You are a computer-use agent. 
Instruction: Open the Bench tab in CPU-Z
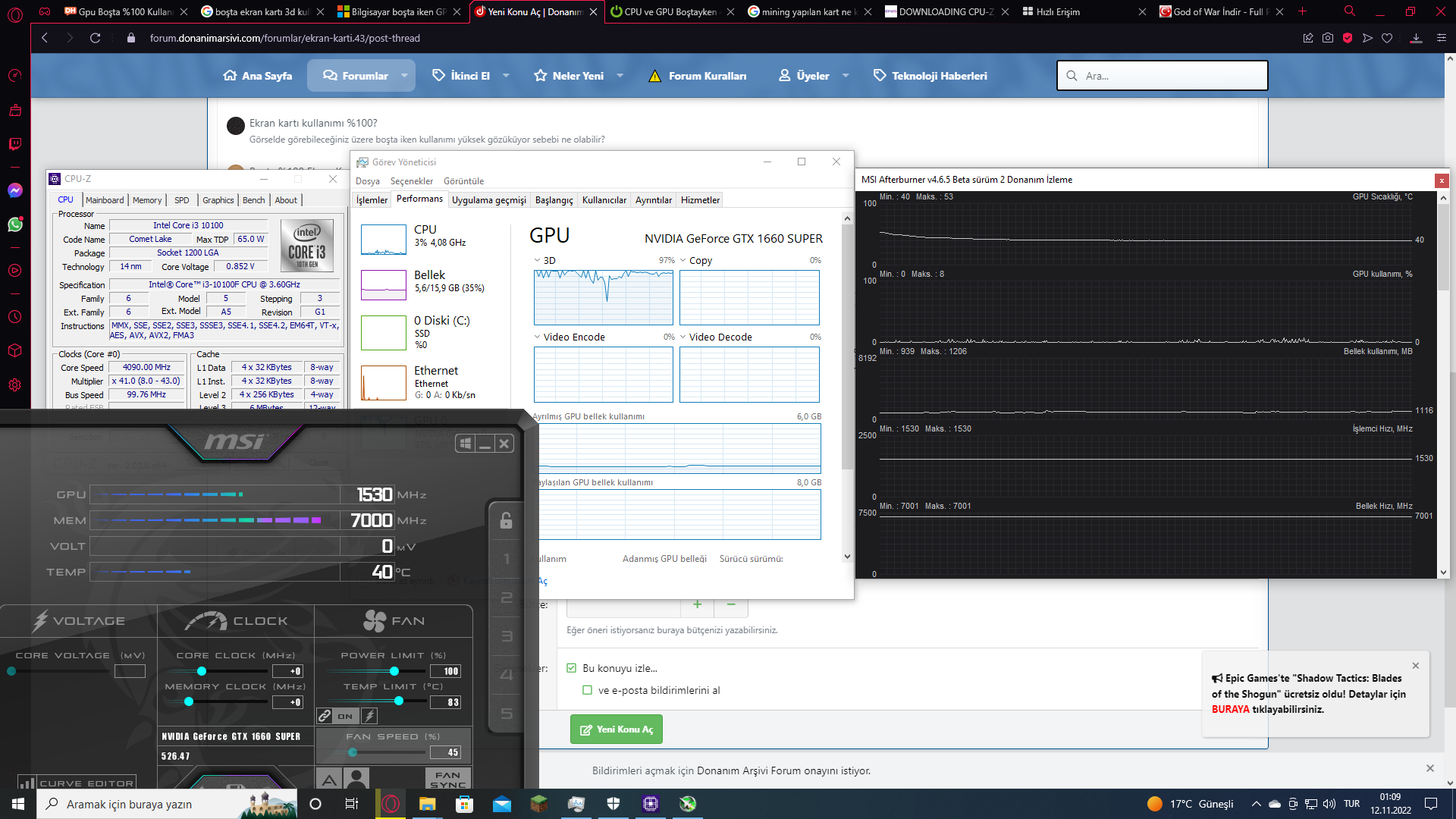coord(254,200)
